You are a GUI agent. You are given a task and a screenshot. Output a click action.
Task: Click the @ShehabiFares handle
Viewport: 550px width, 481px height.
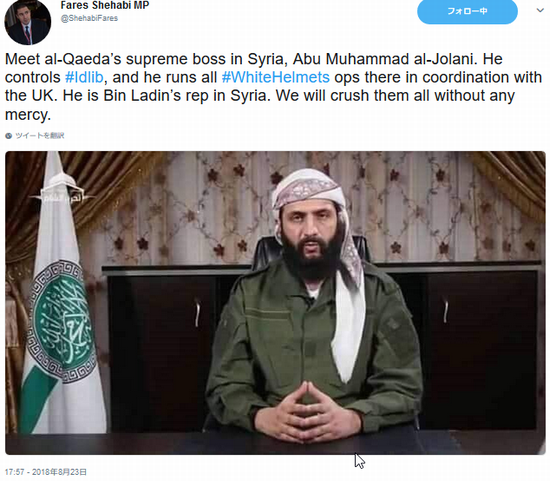tap(89, 18)
